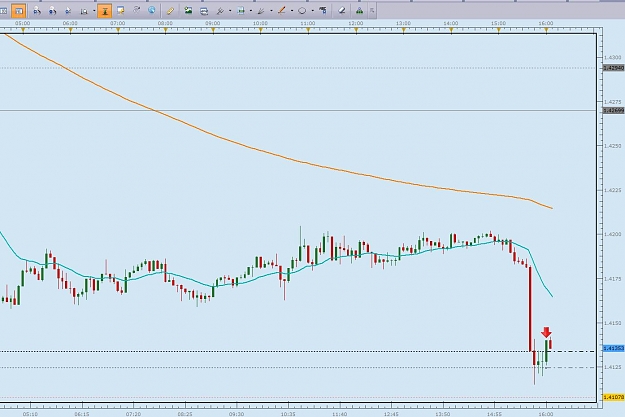
Task: Click the 12:00 yellow time marker
Action: coord(356,30)
